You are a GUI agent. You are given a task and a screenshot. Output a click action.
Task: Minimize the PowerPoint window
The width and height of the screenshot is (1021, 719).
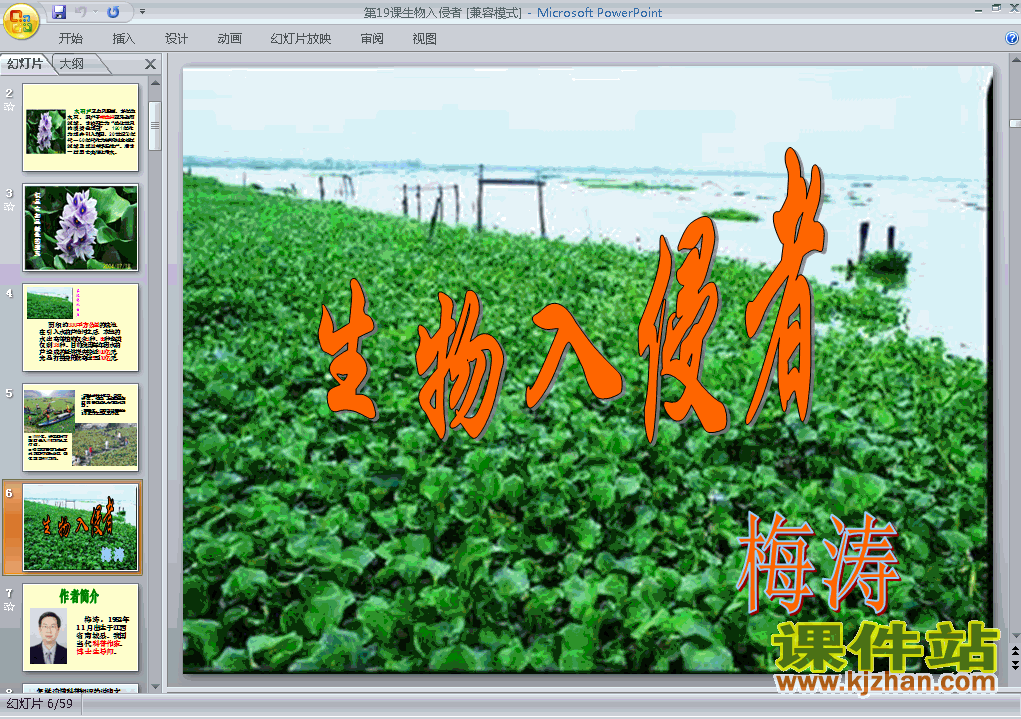978,10
